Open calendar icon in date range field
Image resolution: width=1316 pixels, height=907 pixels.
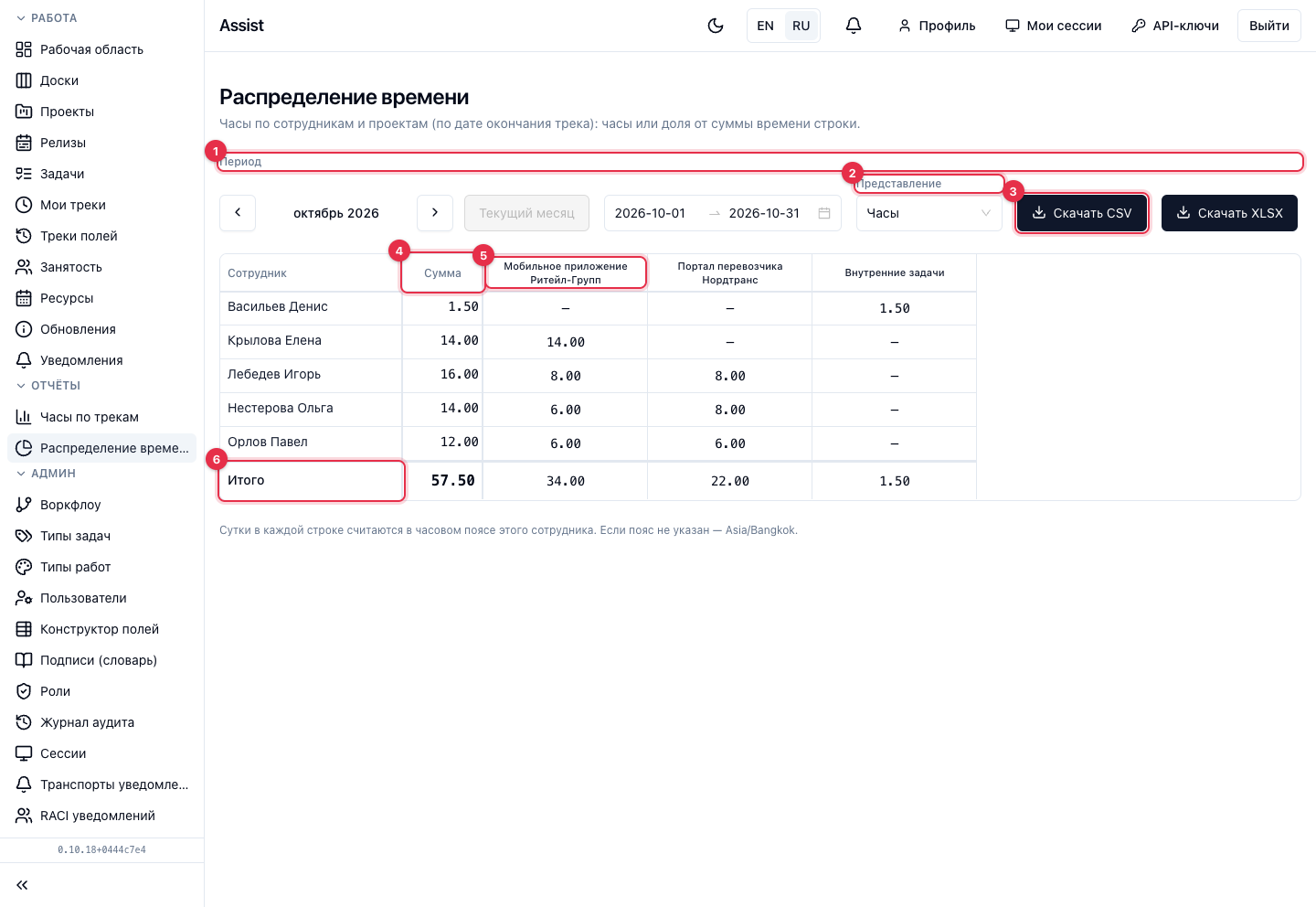[x=824, y=213]
